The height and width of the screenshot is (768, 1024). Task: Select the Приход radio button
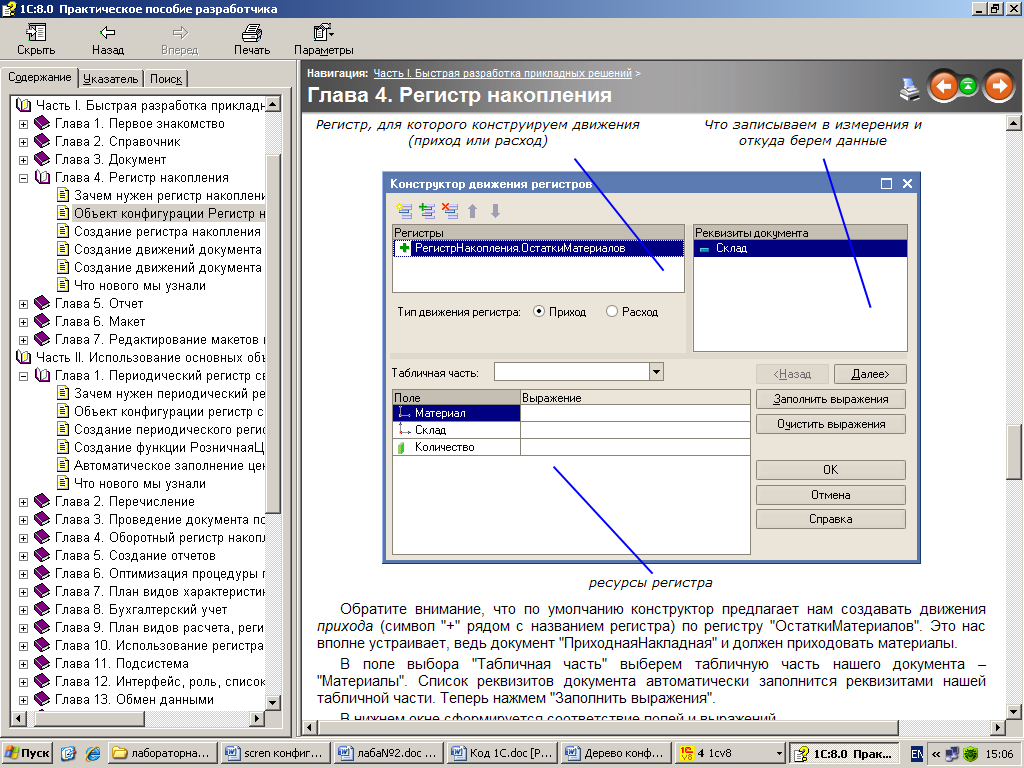[540, 312]
